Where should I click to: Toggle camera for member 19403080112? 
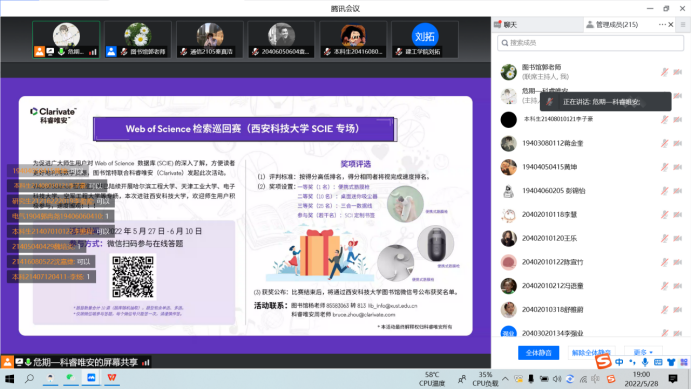678,143
